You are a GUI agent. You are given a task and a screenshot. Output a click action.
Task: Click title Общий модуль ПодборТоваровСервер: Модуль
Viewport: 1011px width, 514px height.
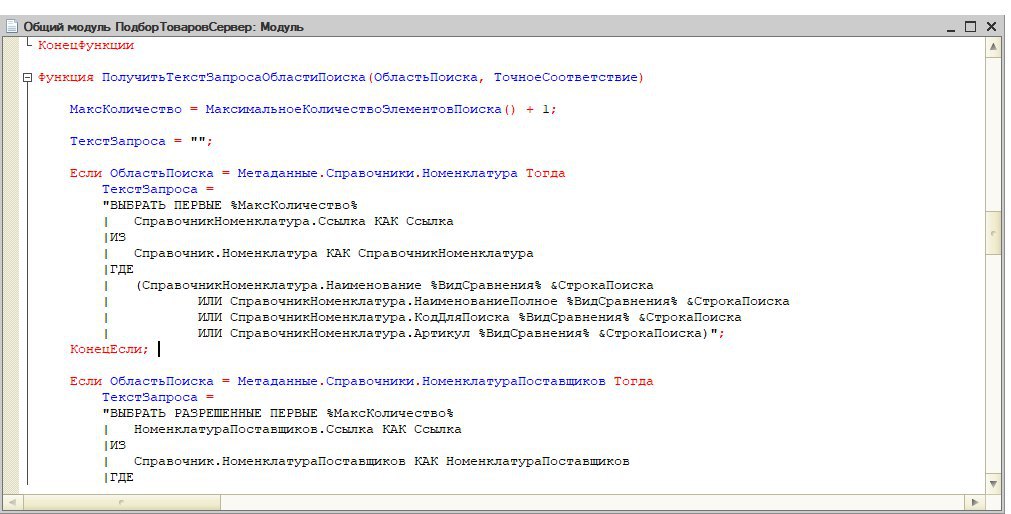click(164, 27)
